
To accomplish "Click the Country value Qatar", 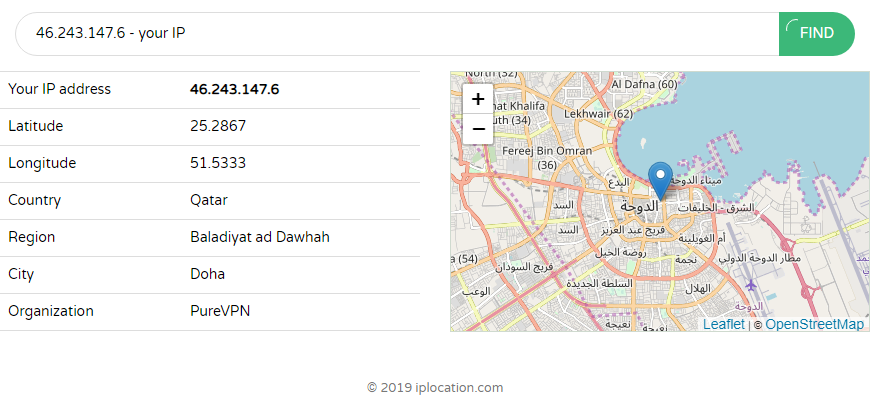I will coord(209,200).
